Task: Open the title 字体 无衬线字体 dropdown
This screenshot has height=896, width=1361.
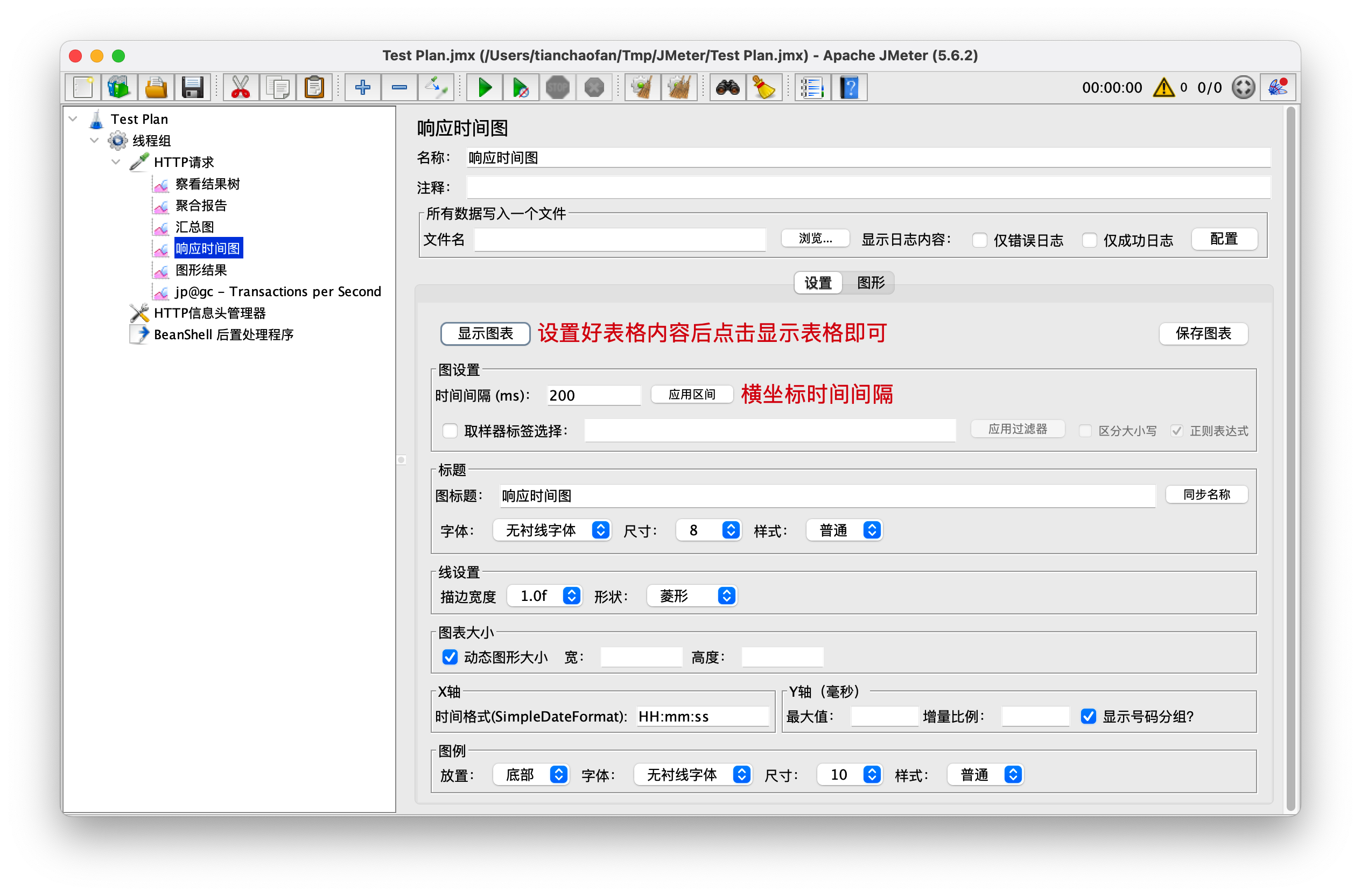Action: (552, 530)
